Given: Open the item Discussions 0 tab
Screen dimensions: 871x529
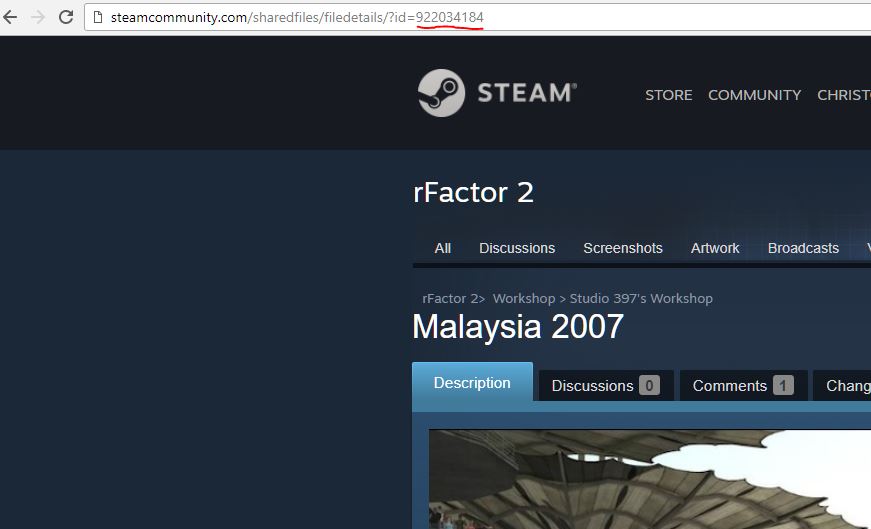Looking at the screenshot, I should click(x=606, y=385).
